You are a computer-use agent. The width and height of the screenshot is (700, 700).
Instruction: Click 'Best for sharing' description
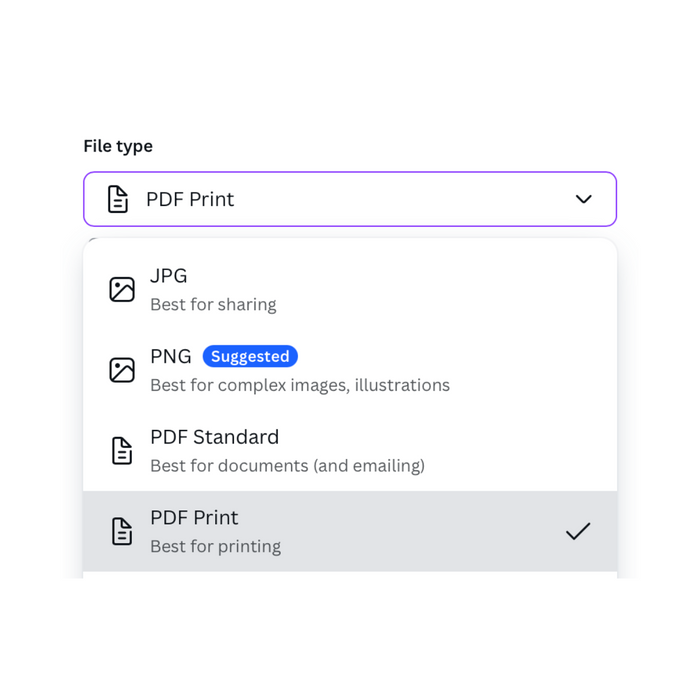click(x=213, y=304)
